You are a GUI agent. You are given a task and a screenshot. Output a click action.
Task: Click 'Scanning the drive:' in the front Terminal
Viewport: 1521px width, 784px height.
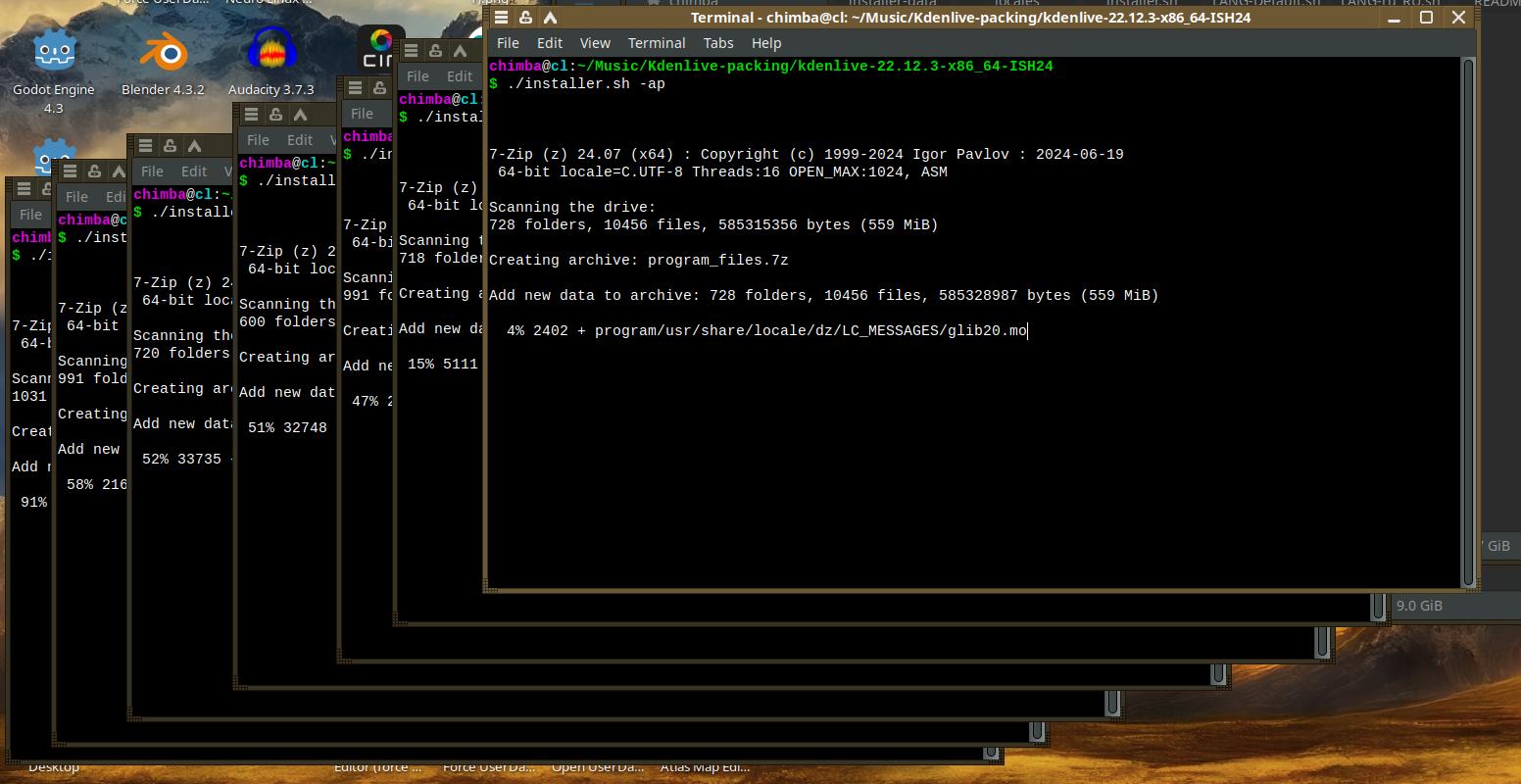[572, 207]
